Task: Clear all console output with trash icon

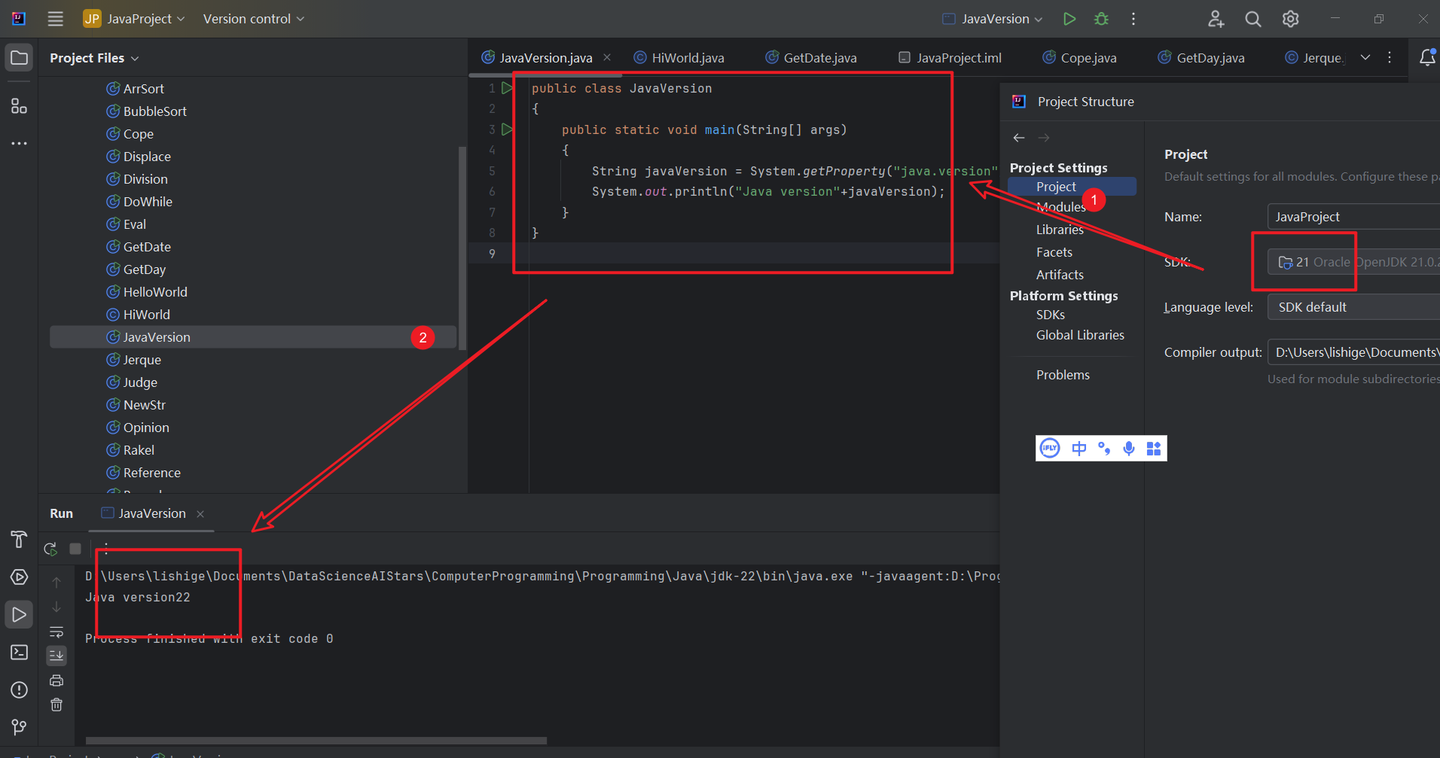Action: tap(56, 705)
